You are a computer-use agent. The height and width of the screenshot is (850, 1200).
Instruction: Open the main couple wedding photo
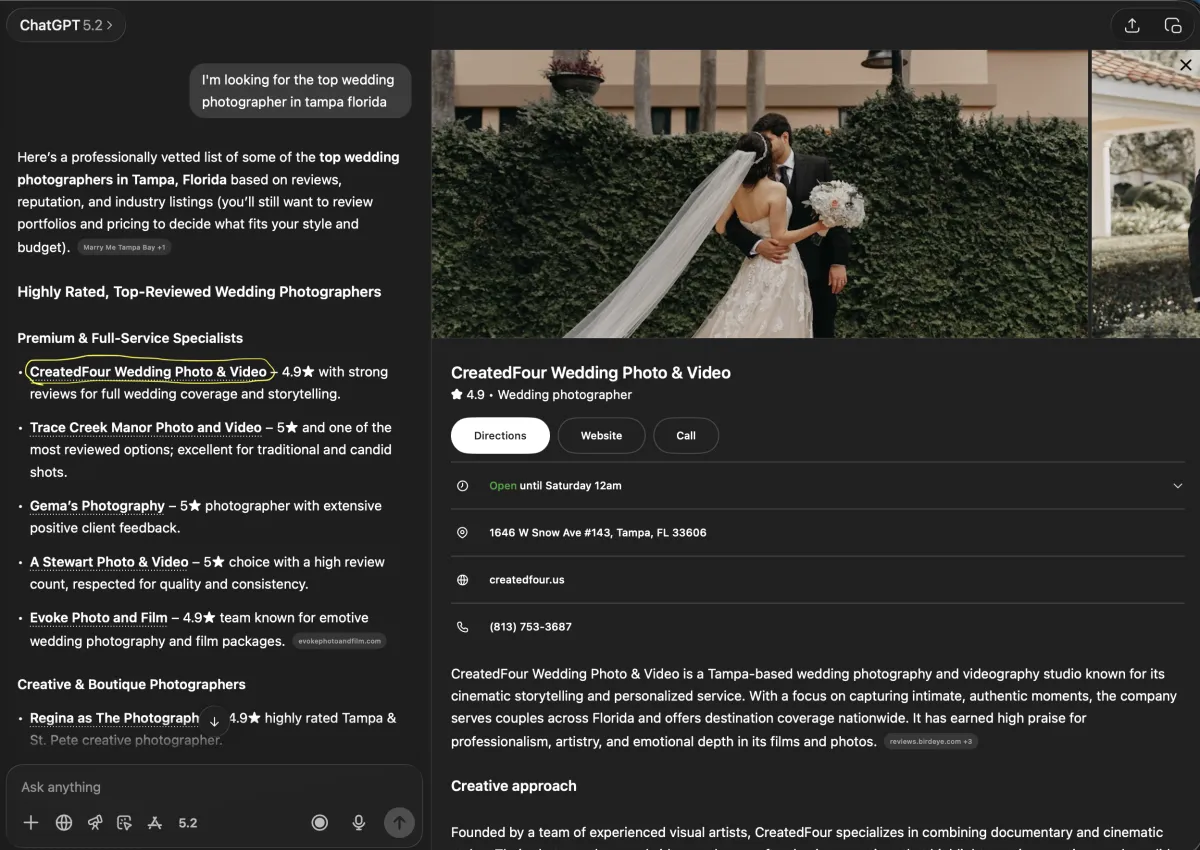coord(760,194)
